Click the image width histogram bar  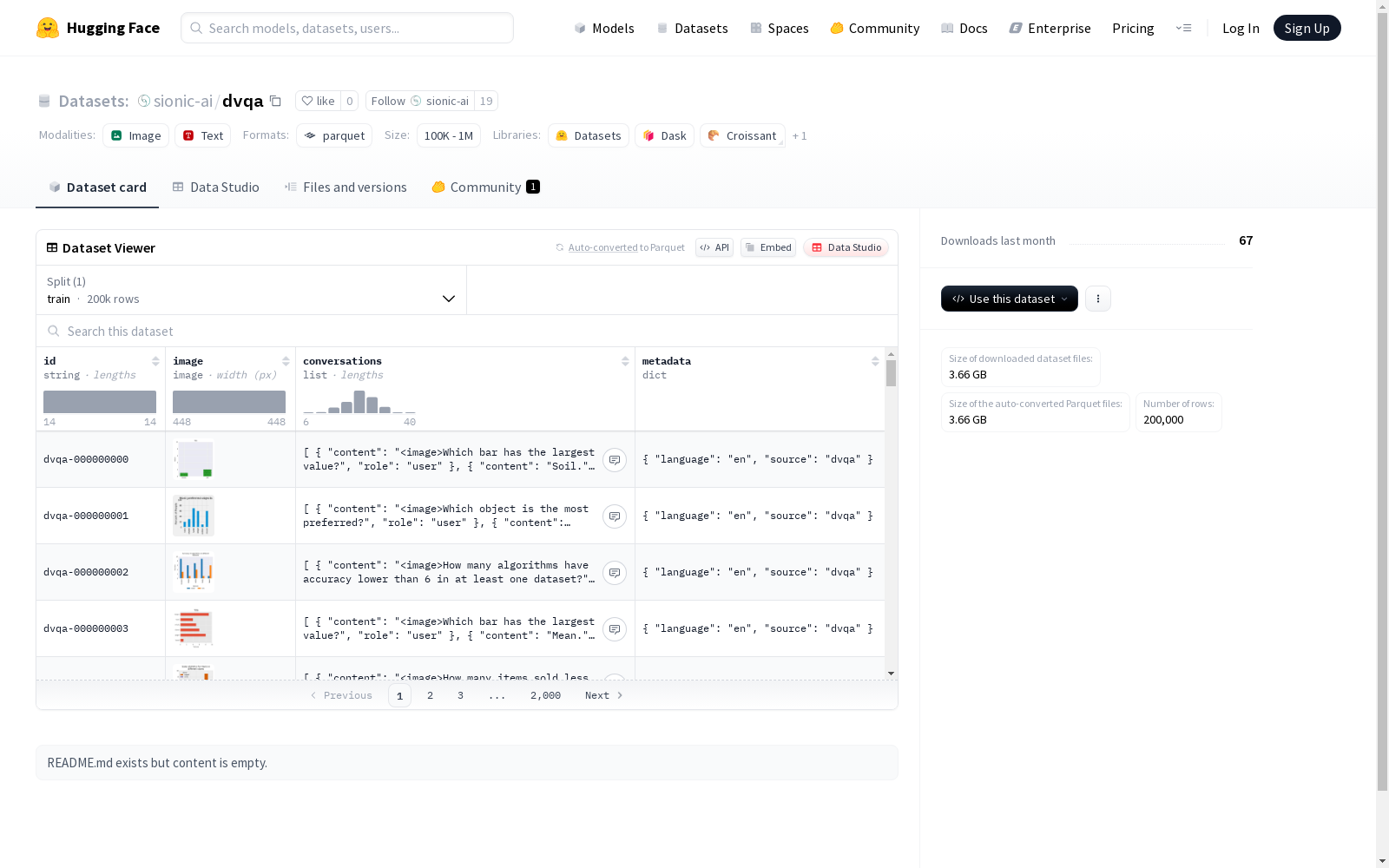229,402
